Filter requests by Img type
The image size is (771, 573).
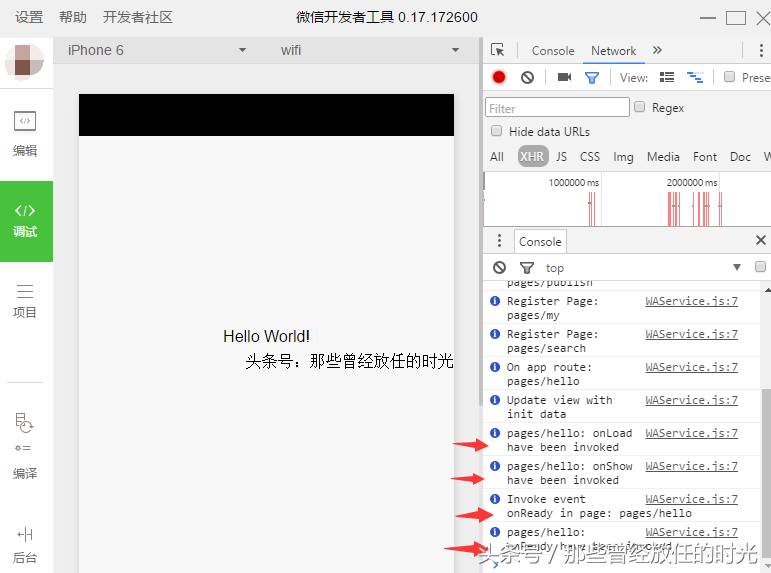[623, 157]
